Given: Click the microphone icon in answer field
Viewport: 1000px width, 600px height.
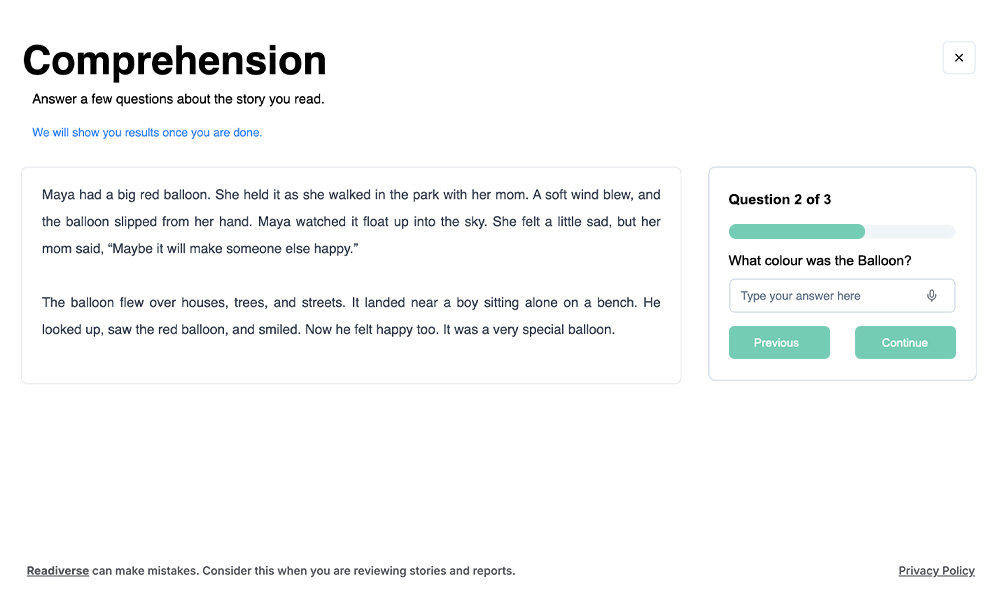Looking at the screenshot, I should tap(931, 296).
